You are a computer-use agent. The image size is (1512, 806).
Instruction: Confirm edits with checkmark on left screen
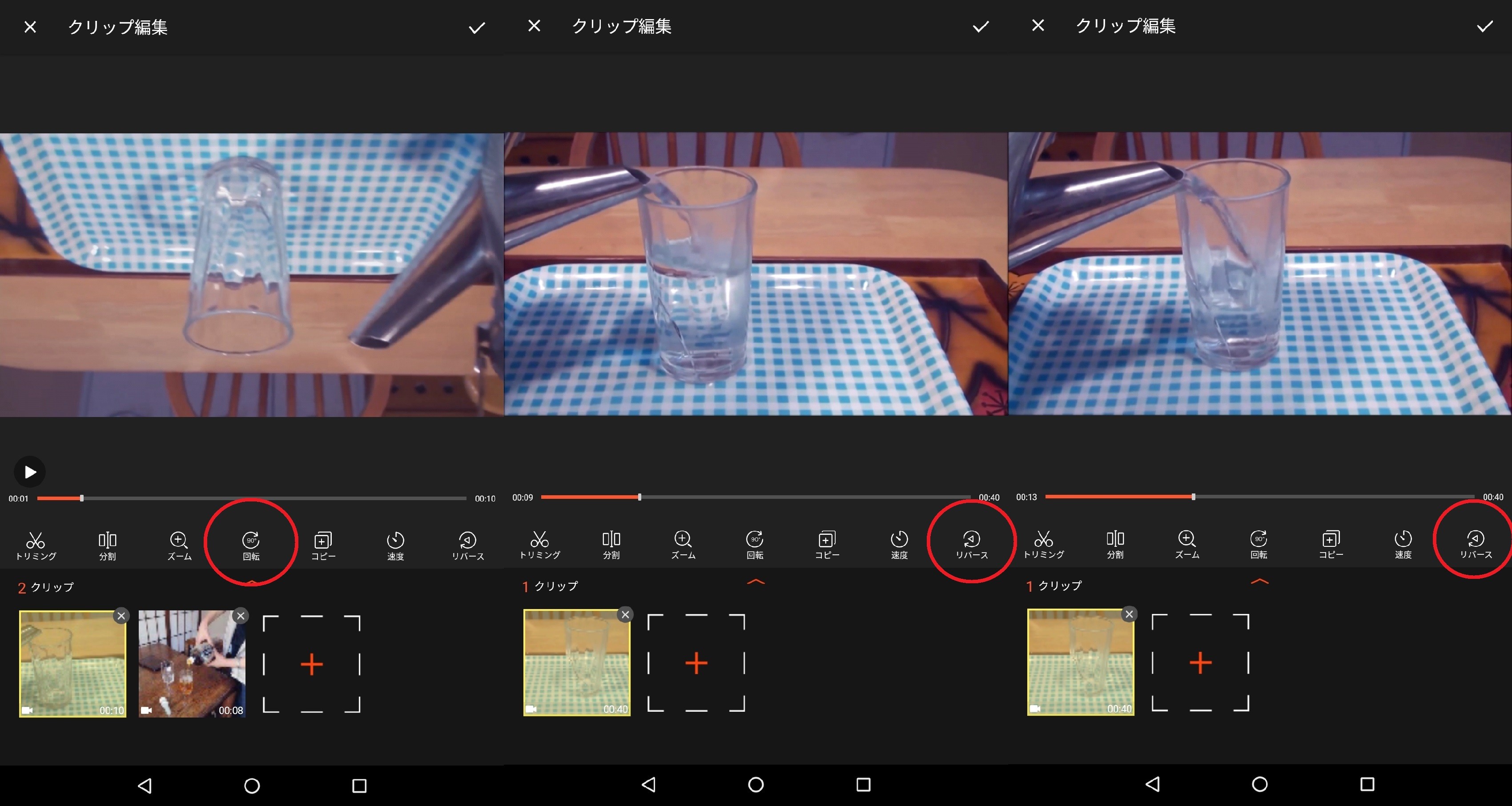coord(477,28)
